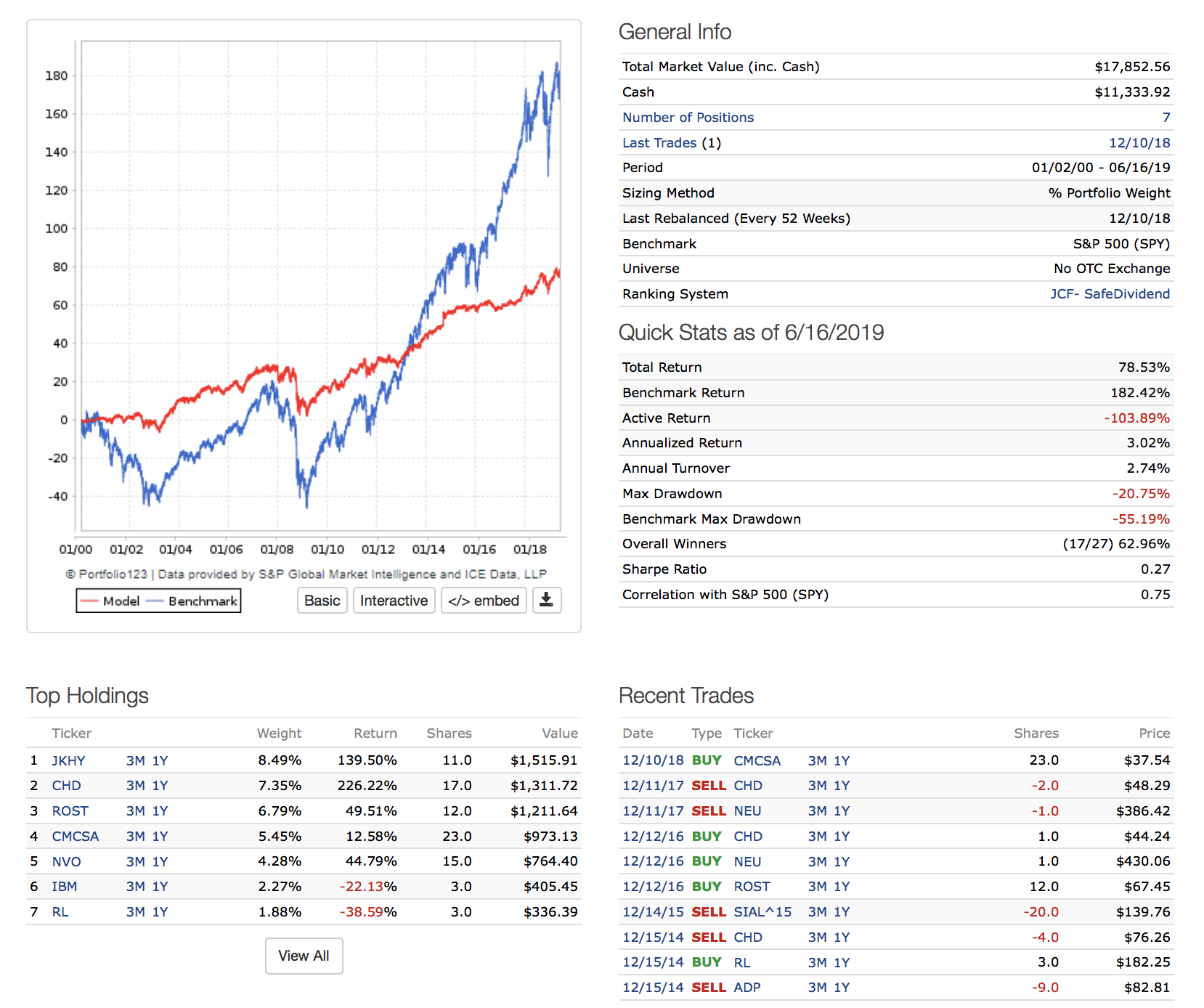The width and height of the screenshot is (1204, 1008).
Task: Click the embed code button
Action: pyautogui.click(x=484, y=601)
